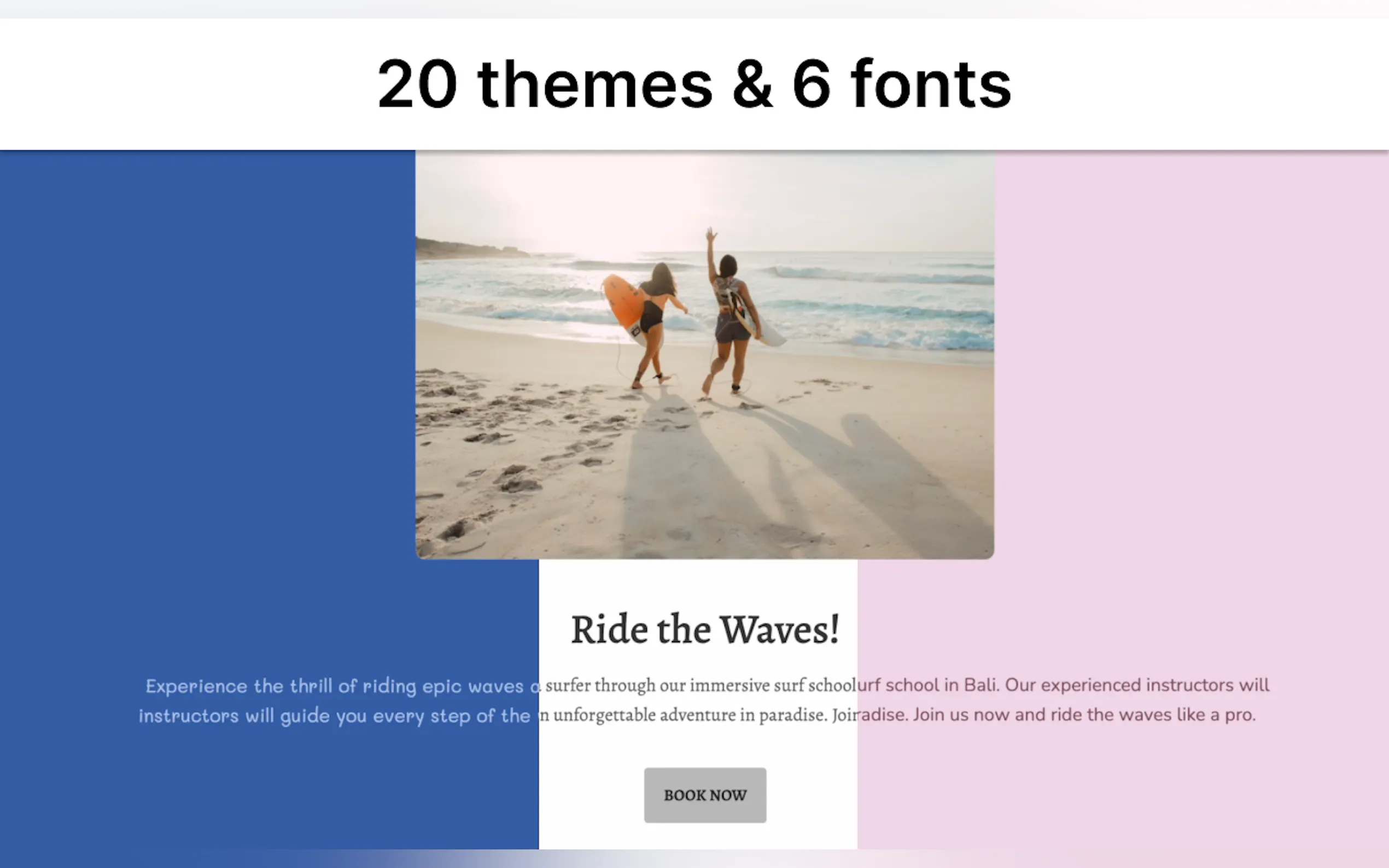Click the BOOK NOW button
Screen dimensions: 1389x868
[x=704, y=795]
